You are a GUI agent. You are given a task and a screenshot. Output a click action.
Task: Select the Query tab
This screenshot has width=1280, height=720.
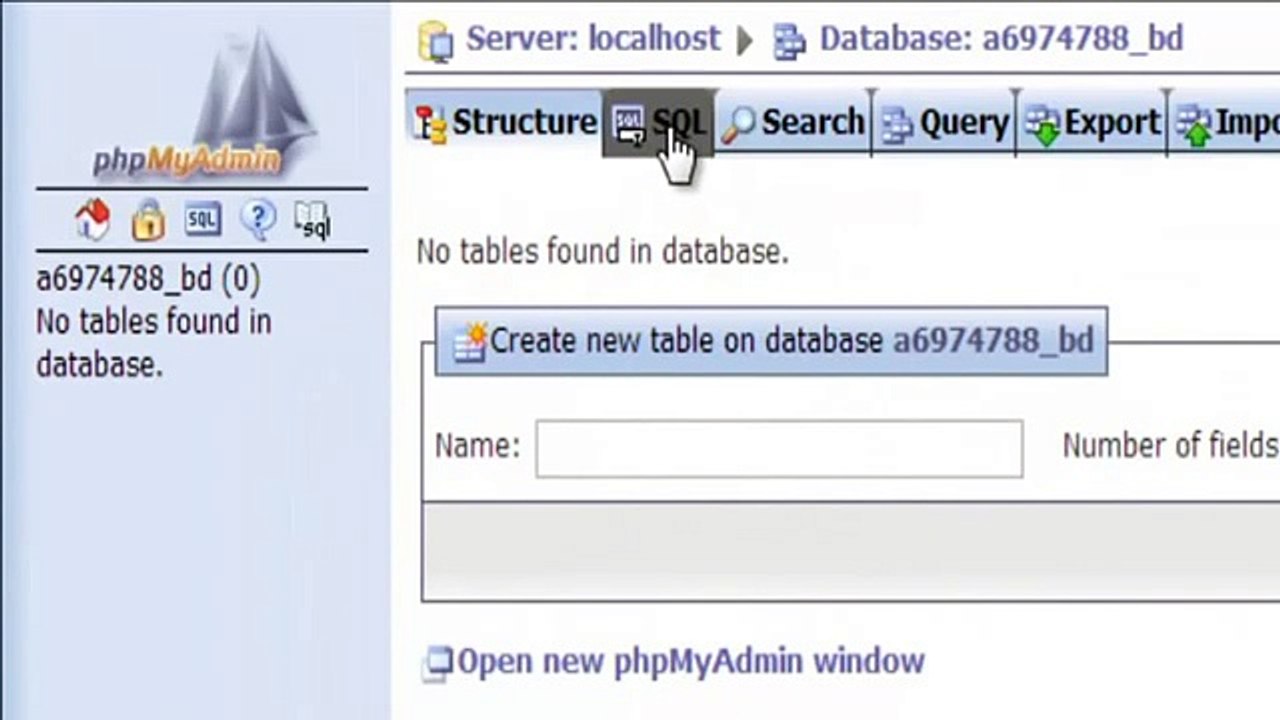coord(944,122)
